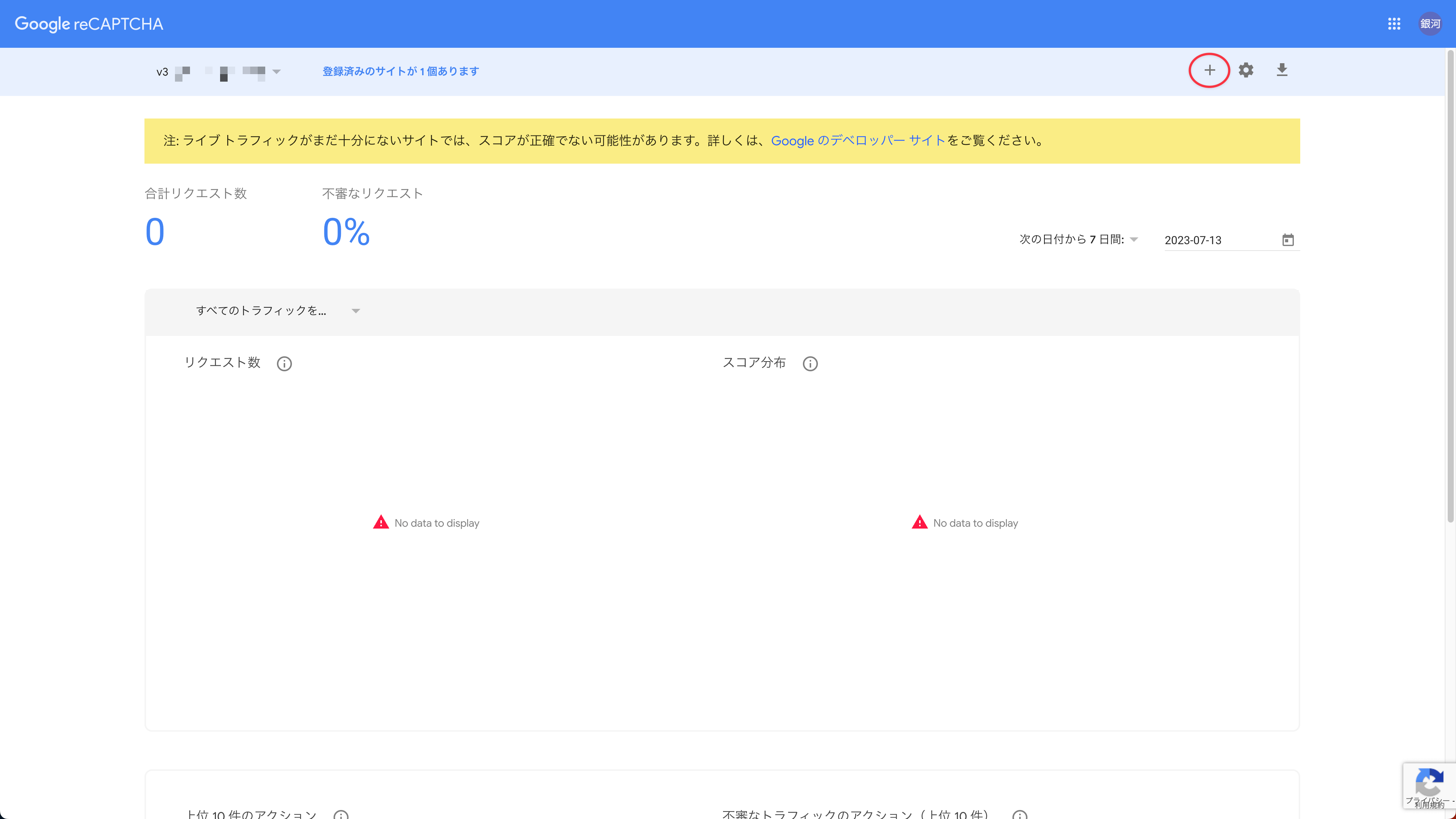Click info icon next to リクエスト数
This screenshot has height=819, width=1456.
point(284,363)
